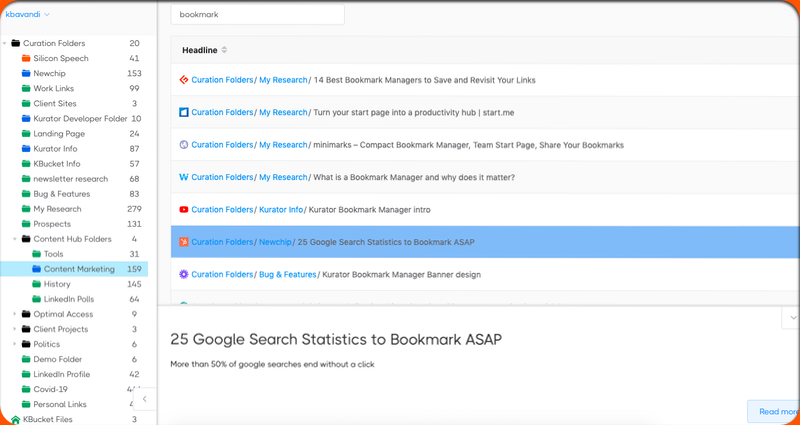Click the Kurator Developer Folder icon
Screen dimensions: 800x425
[26, 118]
